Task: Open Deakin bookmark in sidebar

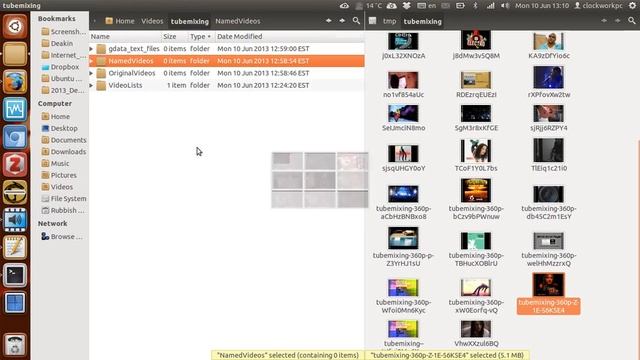Action: pos(58,43)
